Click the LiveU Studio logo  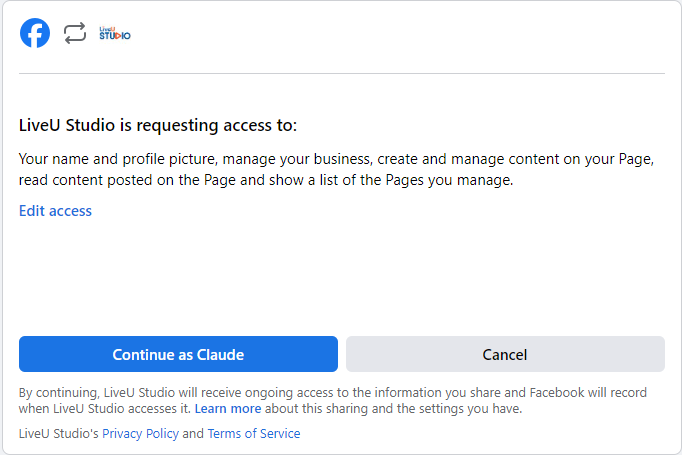pos(115,33)
